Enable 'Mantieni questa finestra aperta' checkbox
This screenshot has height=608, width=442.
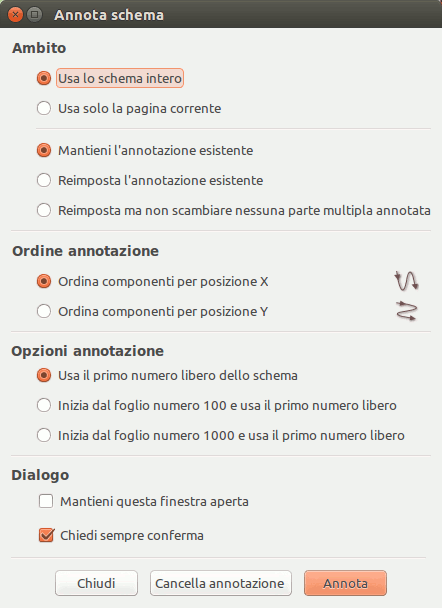click(x=46, y=501)
